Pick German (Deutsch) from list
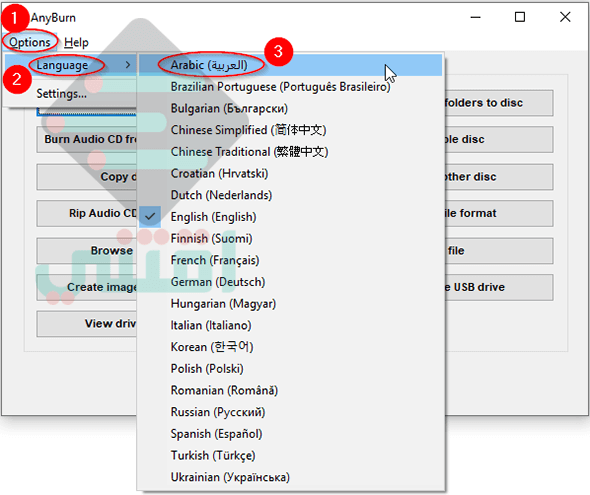Image resolution: width=590 pixels, height=495 pixels. click(x=290, y=282)
